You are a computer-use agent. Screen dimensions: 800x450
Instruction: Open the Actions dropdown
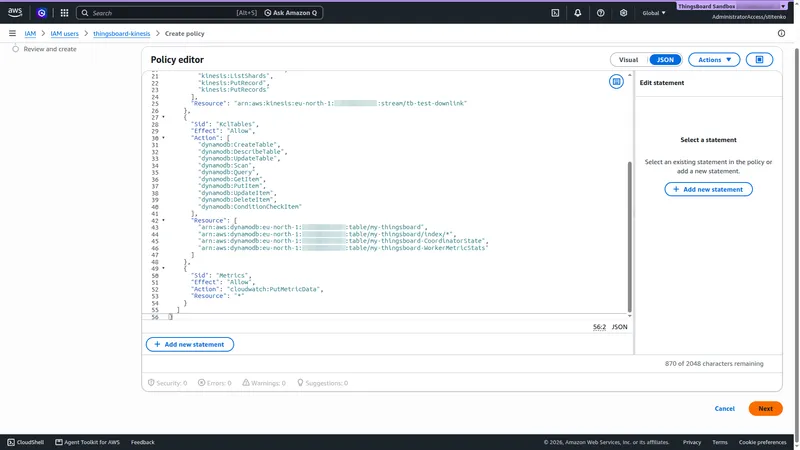pos(714,60)
